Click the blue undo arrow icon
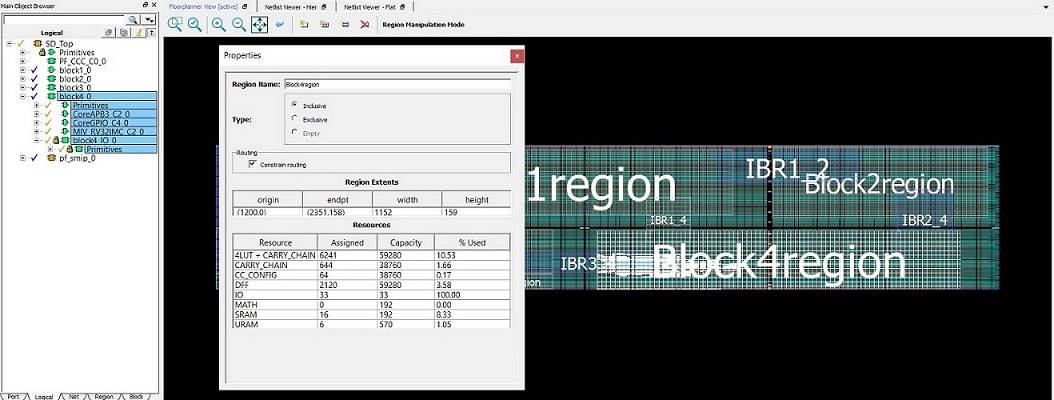The height and width of the screenshot is (400, 1054). pyautogui.click(x=278, y=24)
